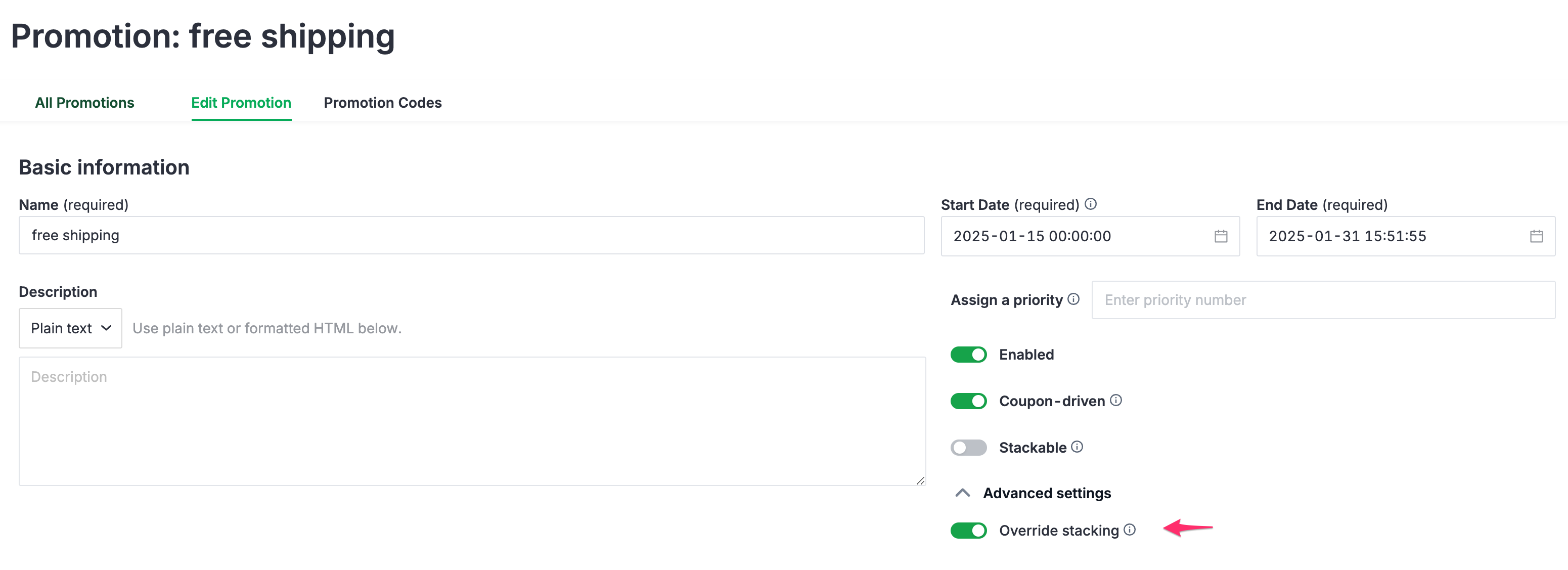1568x570 pixels.
Task: Focus the Enter priority number field
Action: pos(1323,299)
